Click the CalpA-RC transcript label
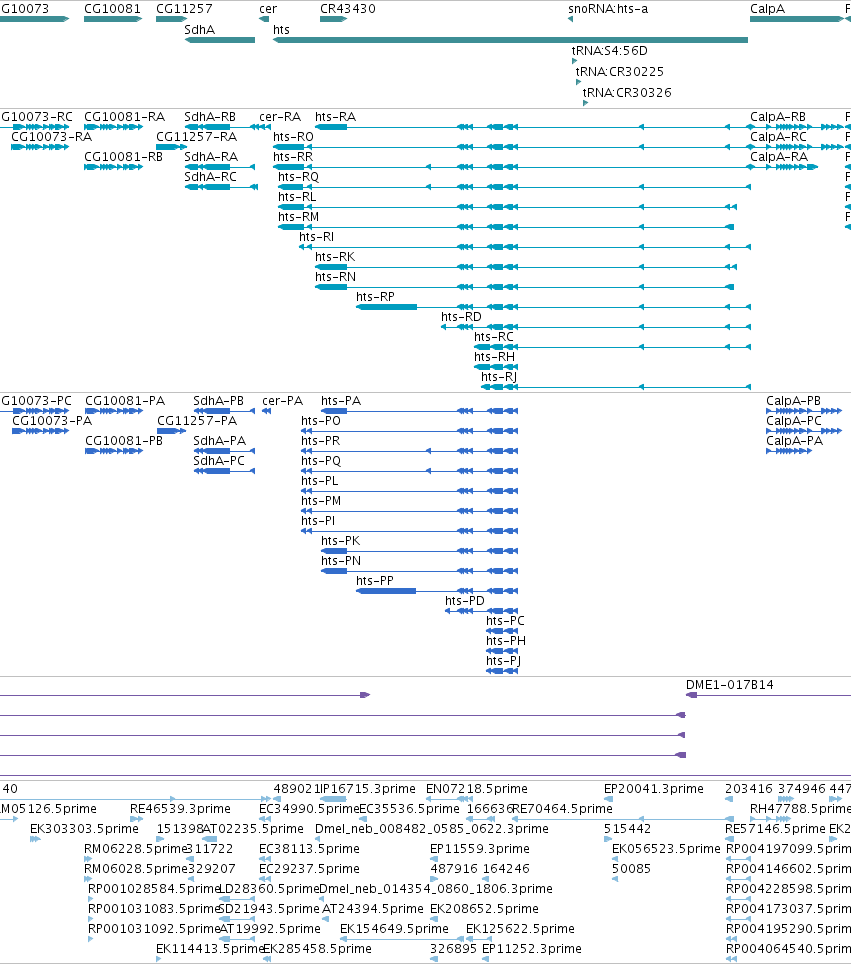The height and width of the screenshot is (964, 851). [778, 136]
